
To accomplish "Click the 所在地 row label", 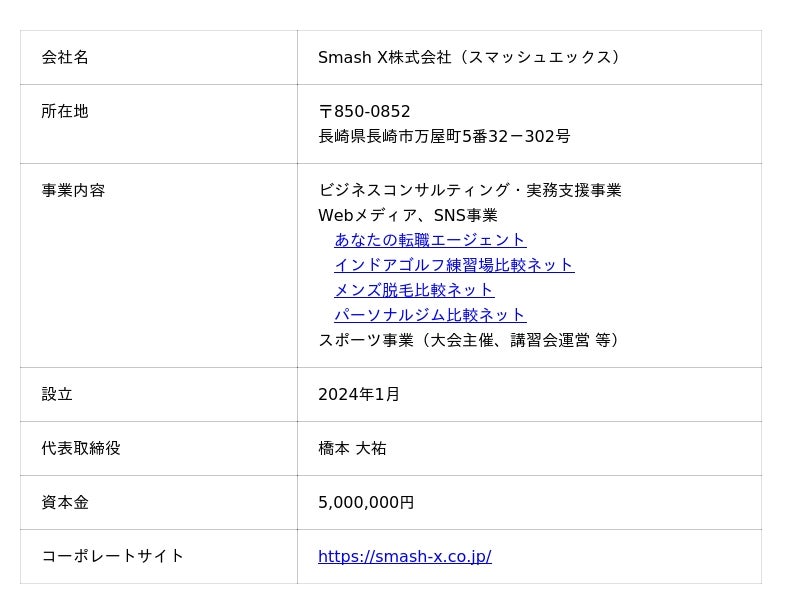I will (x=65, y=111).
